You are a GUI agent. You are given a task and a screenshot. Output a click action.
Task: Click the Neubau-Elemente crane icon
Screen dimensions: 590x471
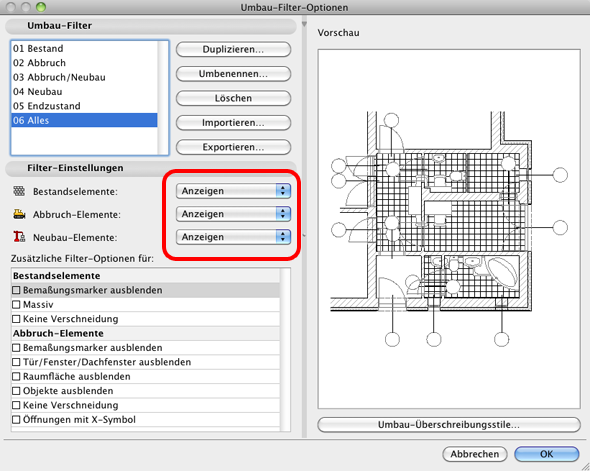19,237
